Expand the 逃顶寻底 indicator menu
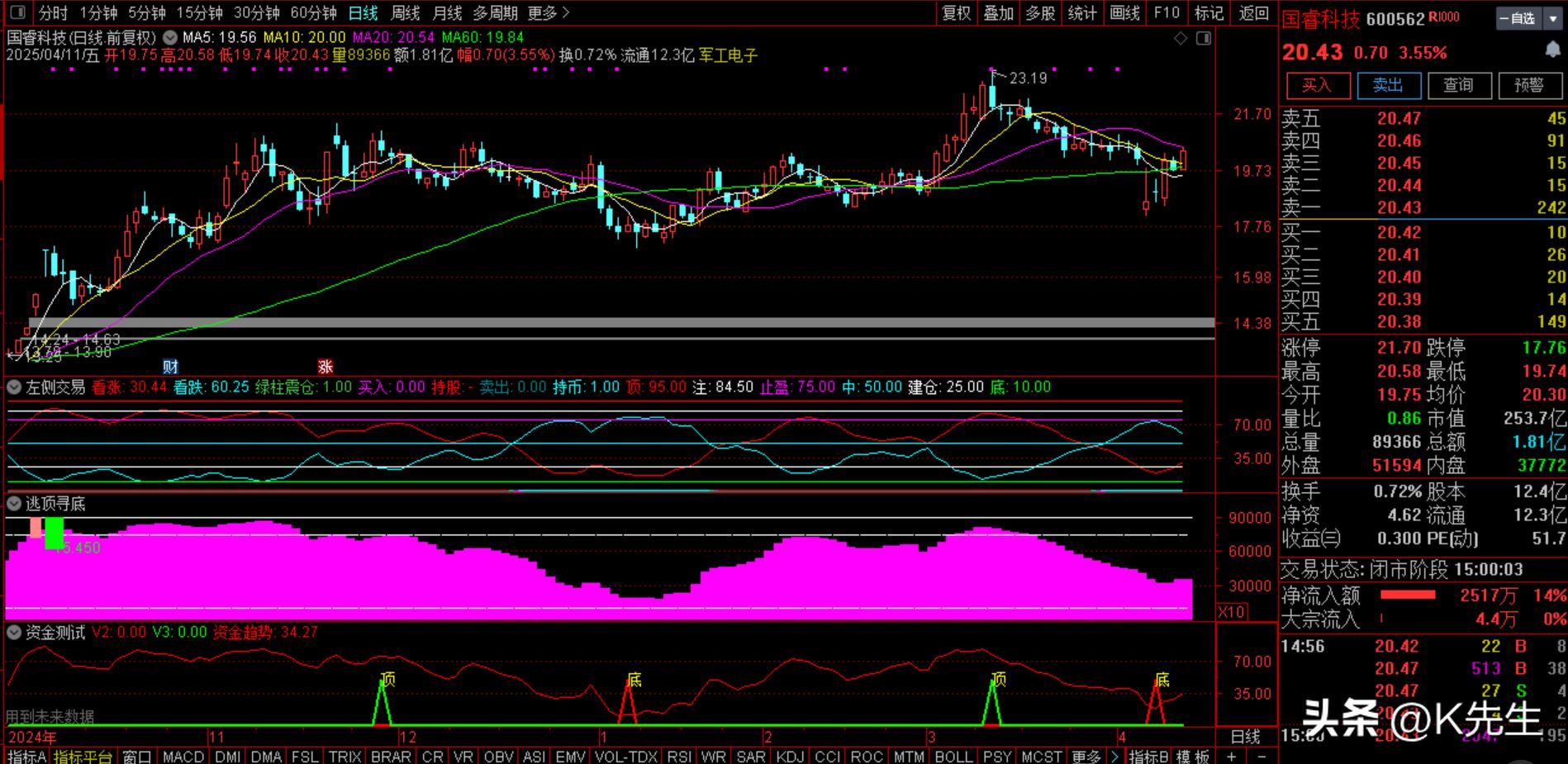The height and width of the screenshot is (764, 1568). (14, 503)
